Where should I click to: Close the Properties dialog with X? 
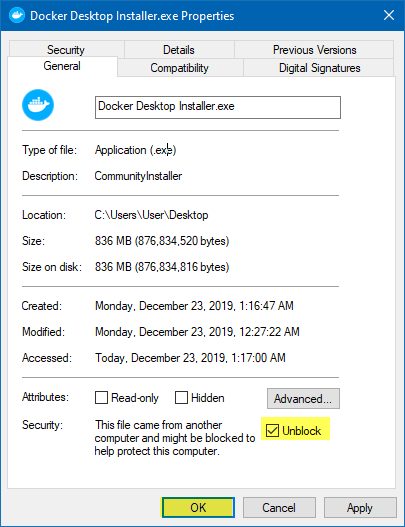389,15
